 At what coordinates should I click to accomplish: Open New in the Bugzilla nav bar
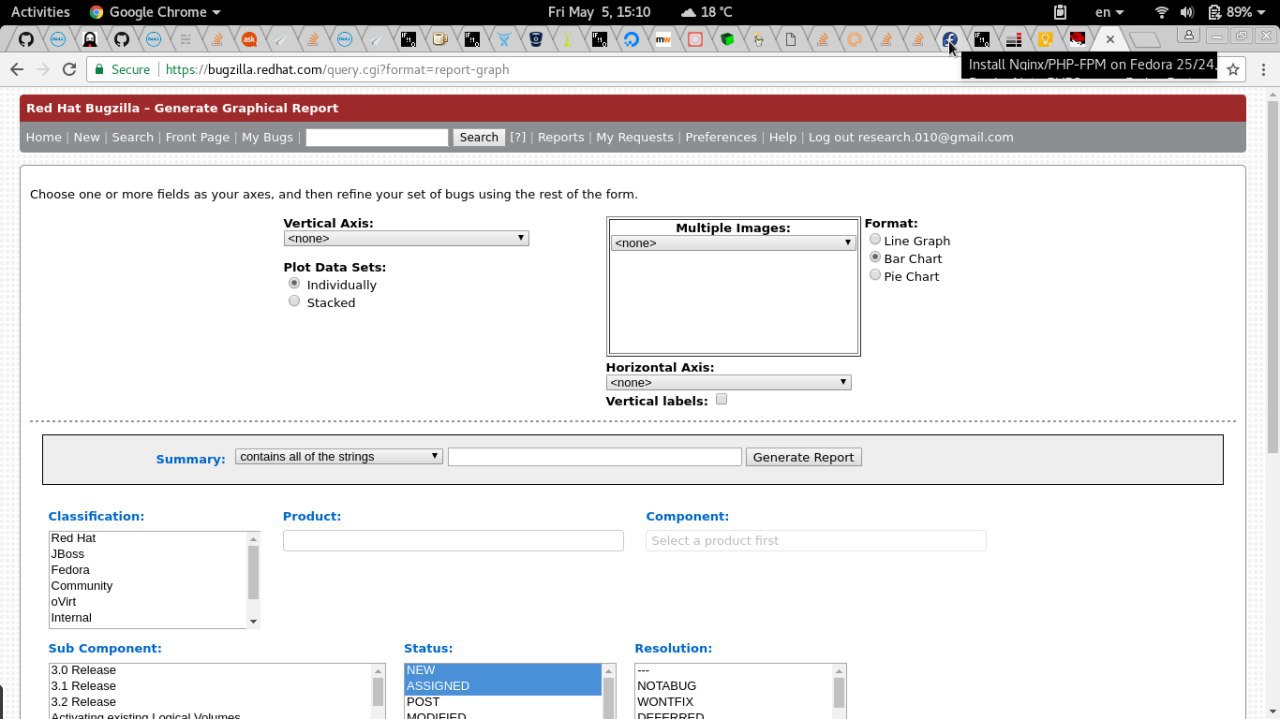87,137
